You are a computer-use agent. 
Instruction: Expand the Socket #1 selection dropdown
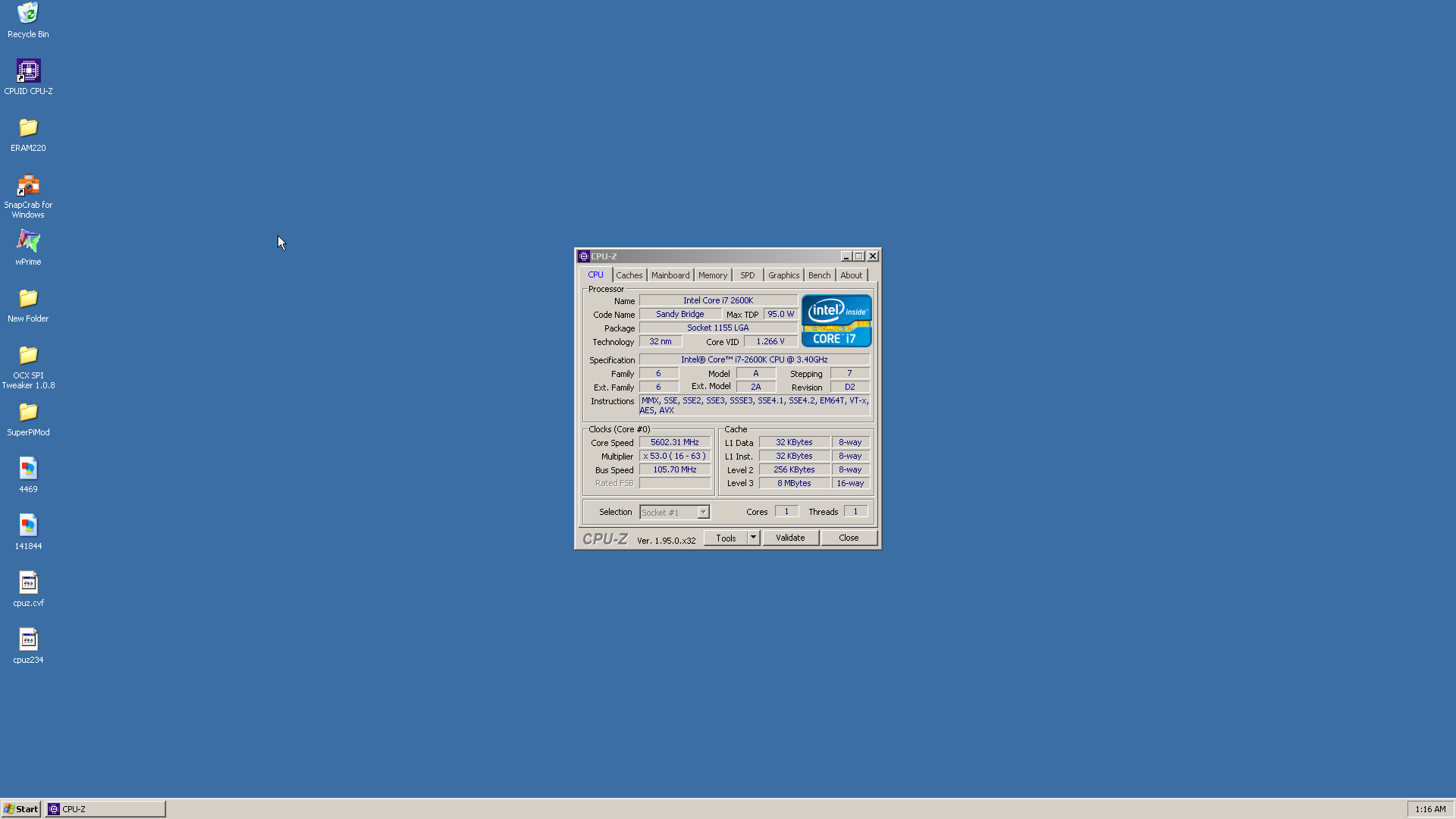pyautogui.click(x=703, y=513)
